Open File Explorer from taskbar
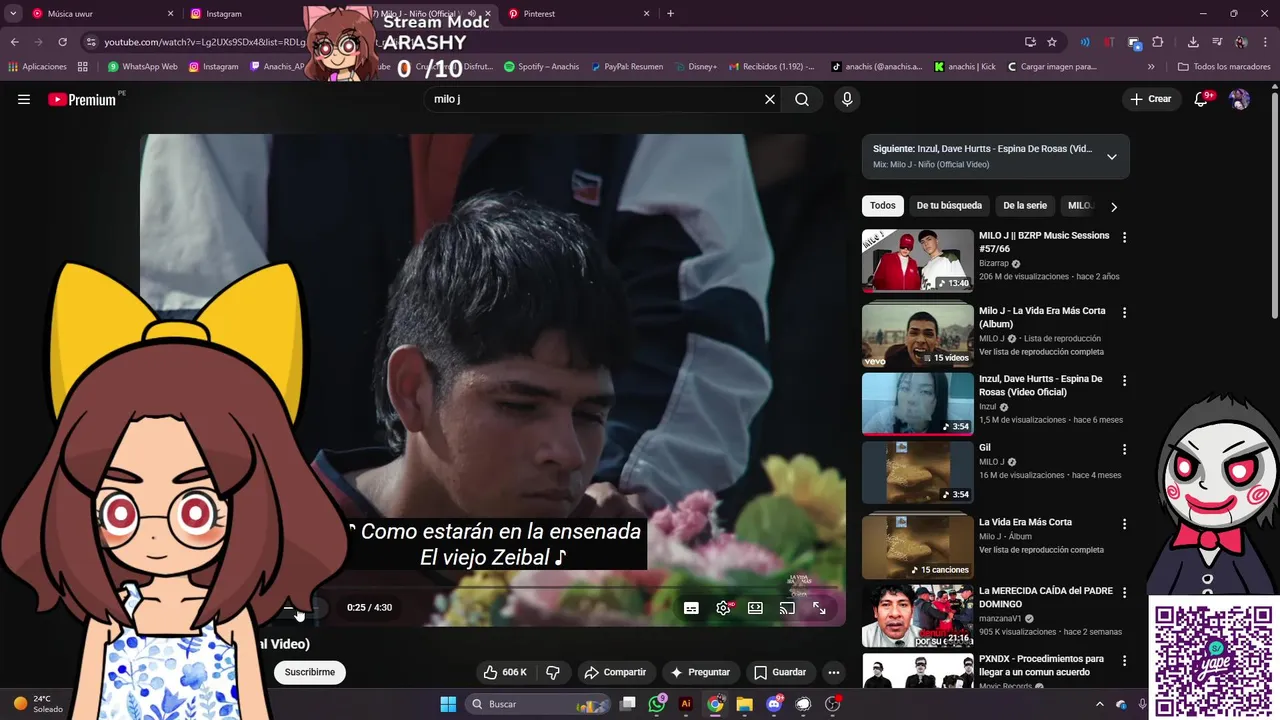Image resolution: width=1280 pixels, height=720 pixels. coord(744,704)
